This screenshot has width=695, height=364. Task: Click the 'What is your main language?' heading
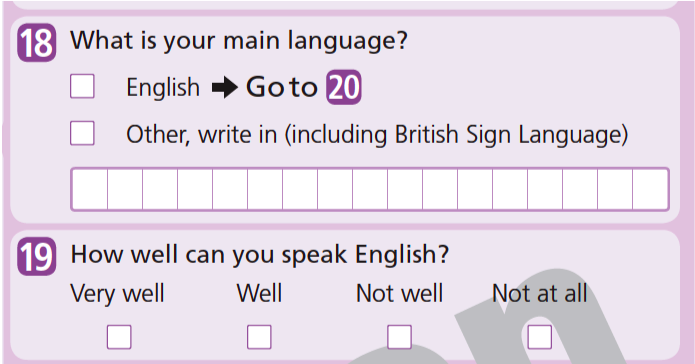tap(239, 41)
